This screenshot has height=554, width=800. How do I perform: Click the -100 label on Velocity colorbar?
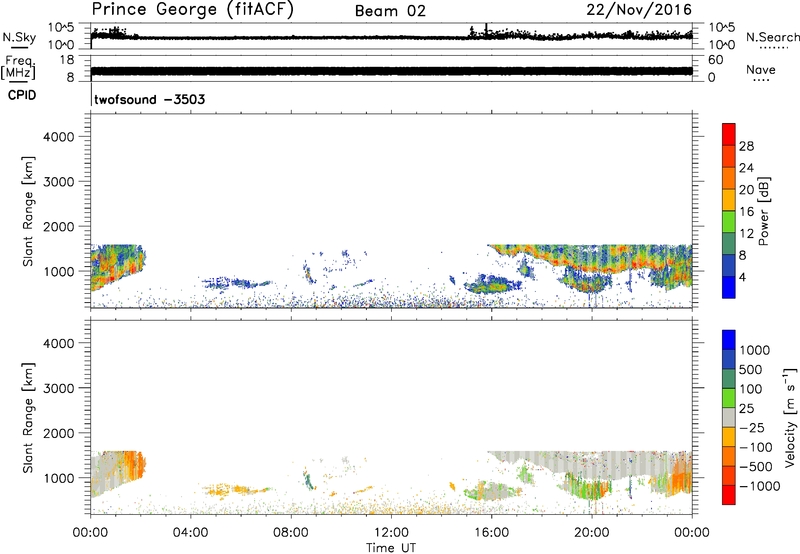(756, 447)
